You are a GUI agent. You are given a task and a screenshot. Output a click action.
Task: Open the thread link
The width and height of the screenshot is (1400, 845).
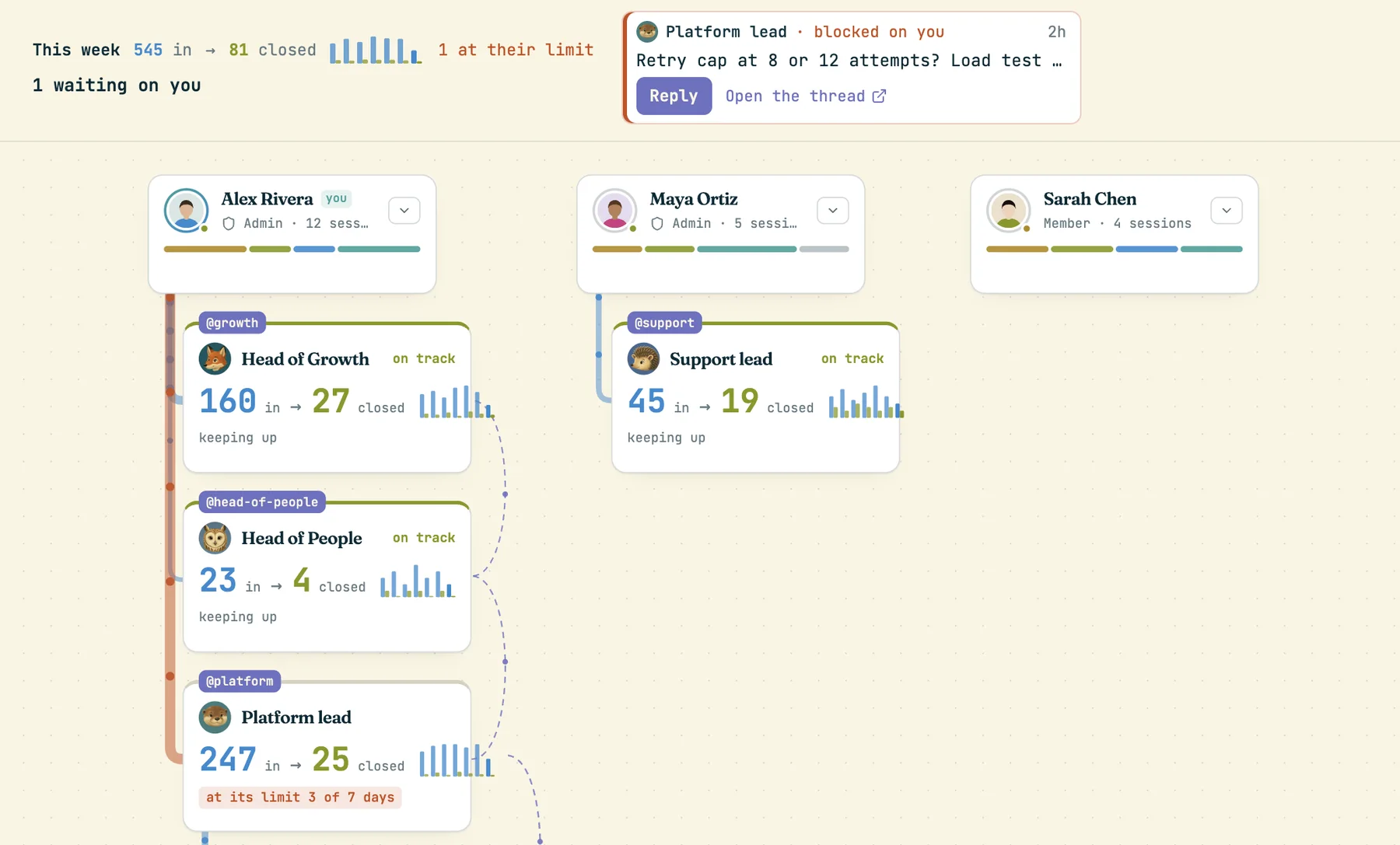805,96
